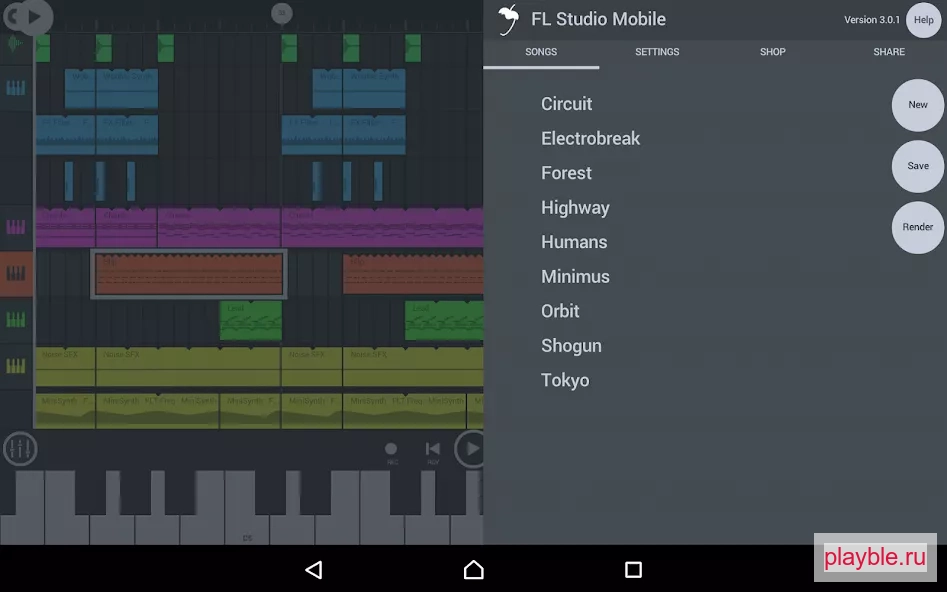Click the playhead marker on timeline ruler

[281, 13]
